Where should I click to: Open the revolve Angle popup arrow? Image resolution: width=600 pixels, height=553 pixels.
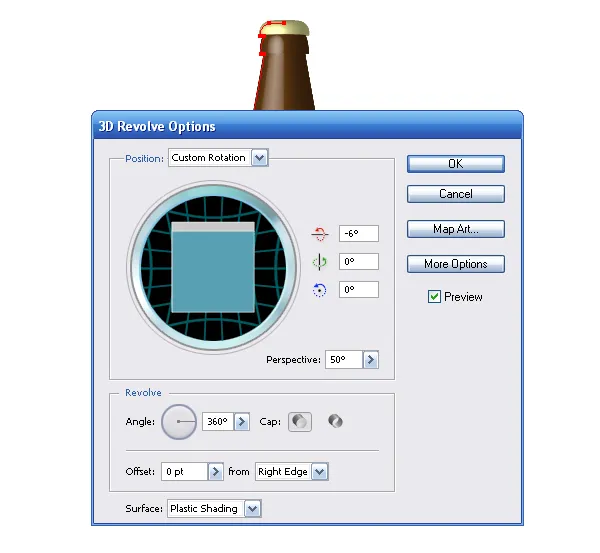point(242,422)
